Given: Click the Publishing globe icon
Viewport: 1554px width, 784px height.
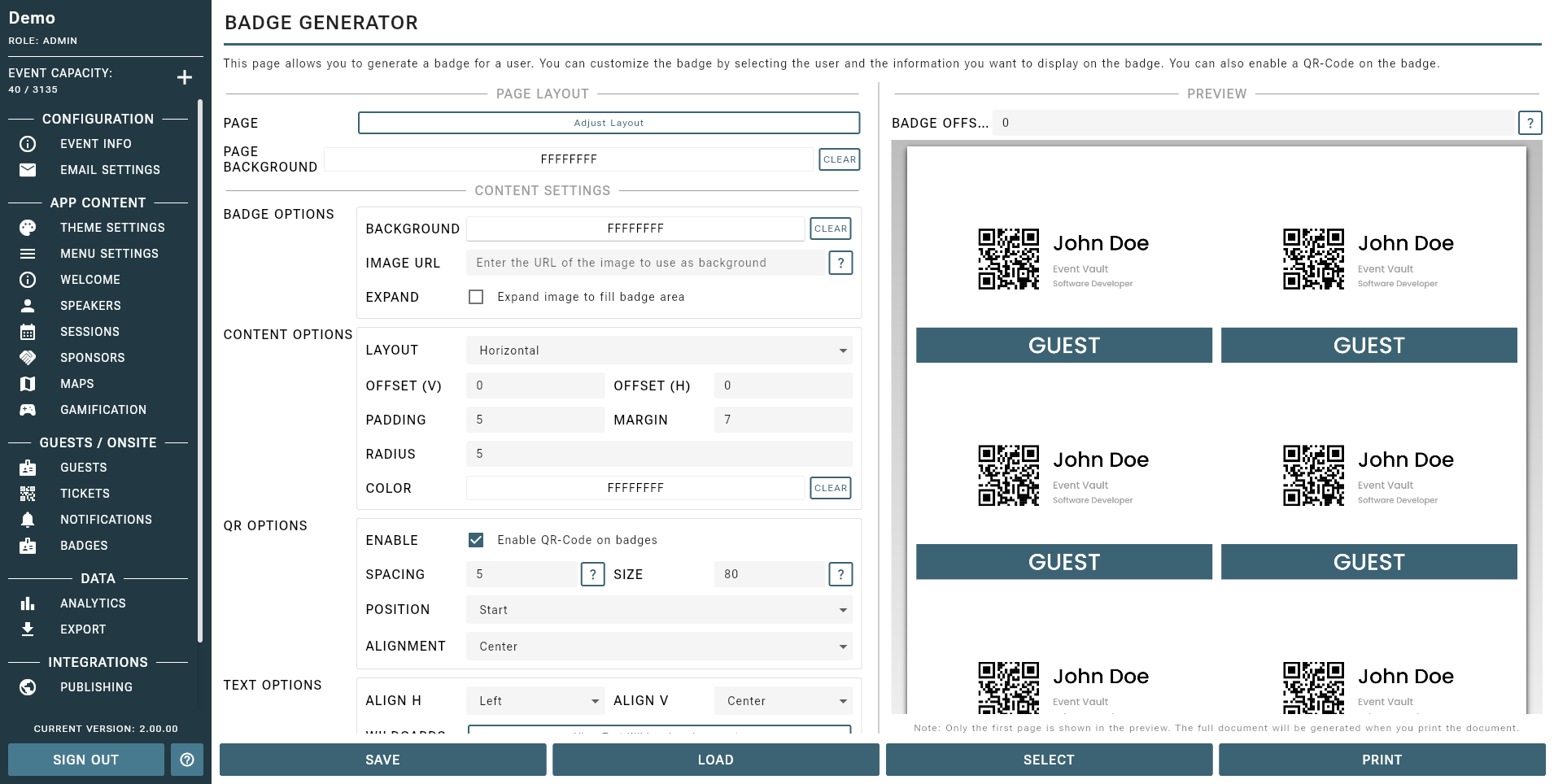Looking at the screenshot, I should point(28,687).
